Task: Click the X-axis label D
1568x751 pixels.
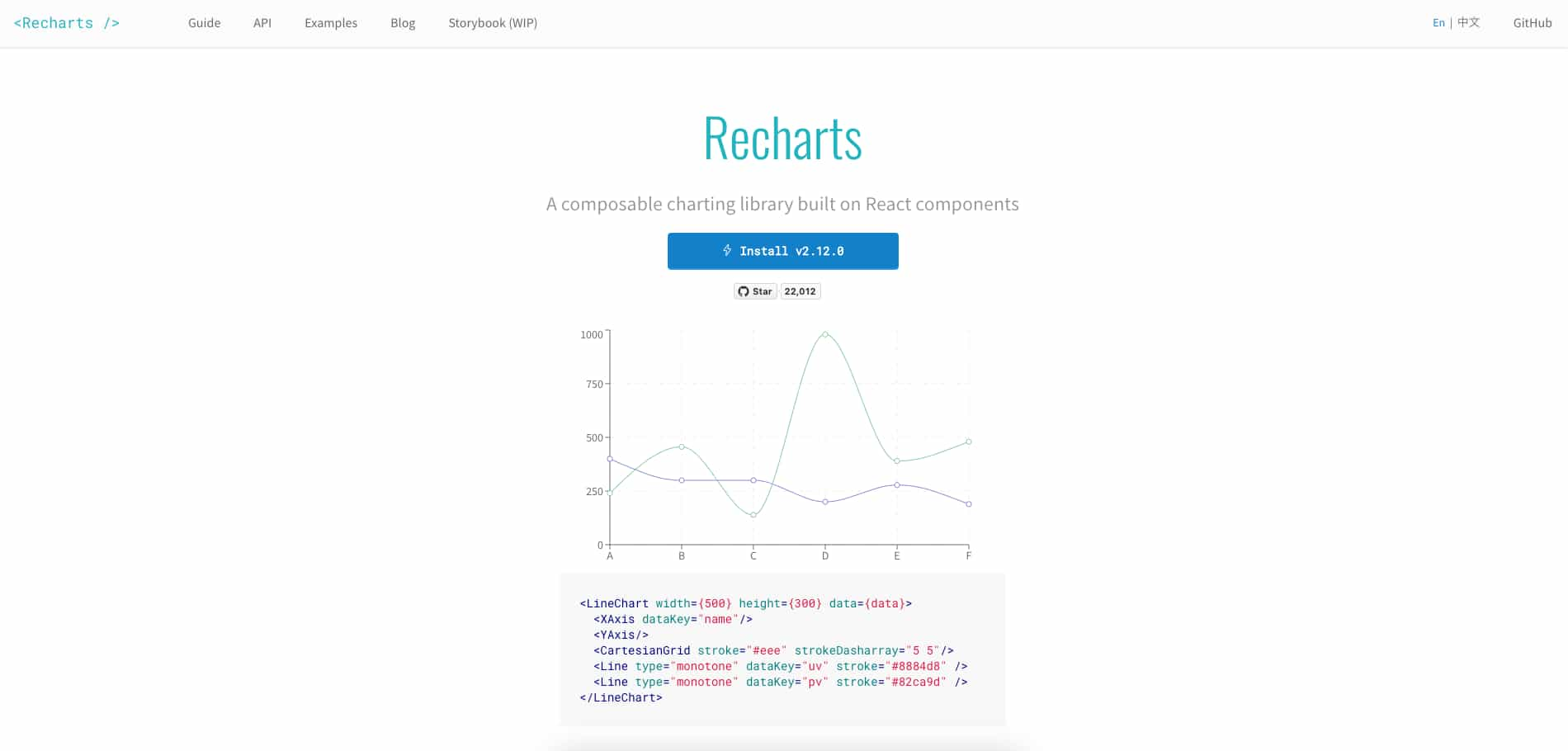Action: pyautogui.click(x=825, y=556)
